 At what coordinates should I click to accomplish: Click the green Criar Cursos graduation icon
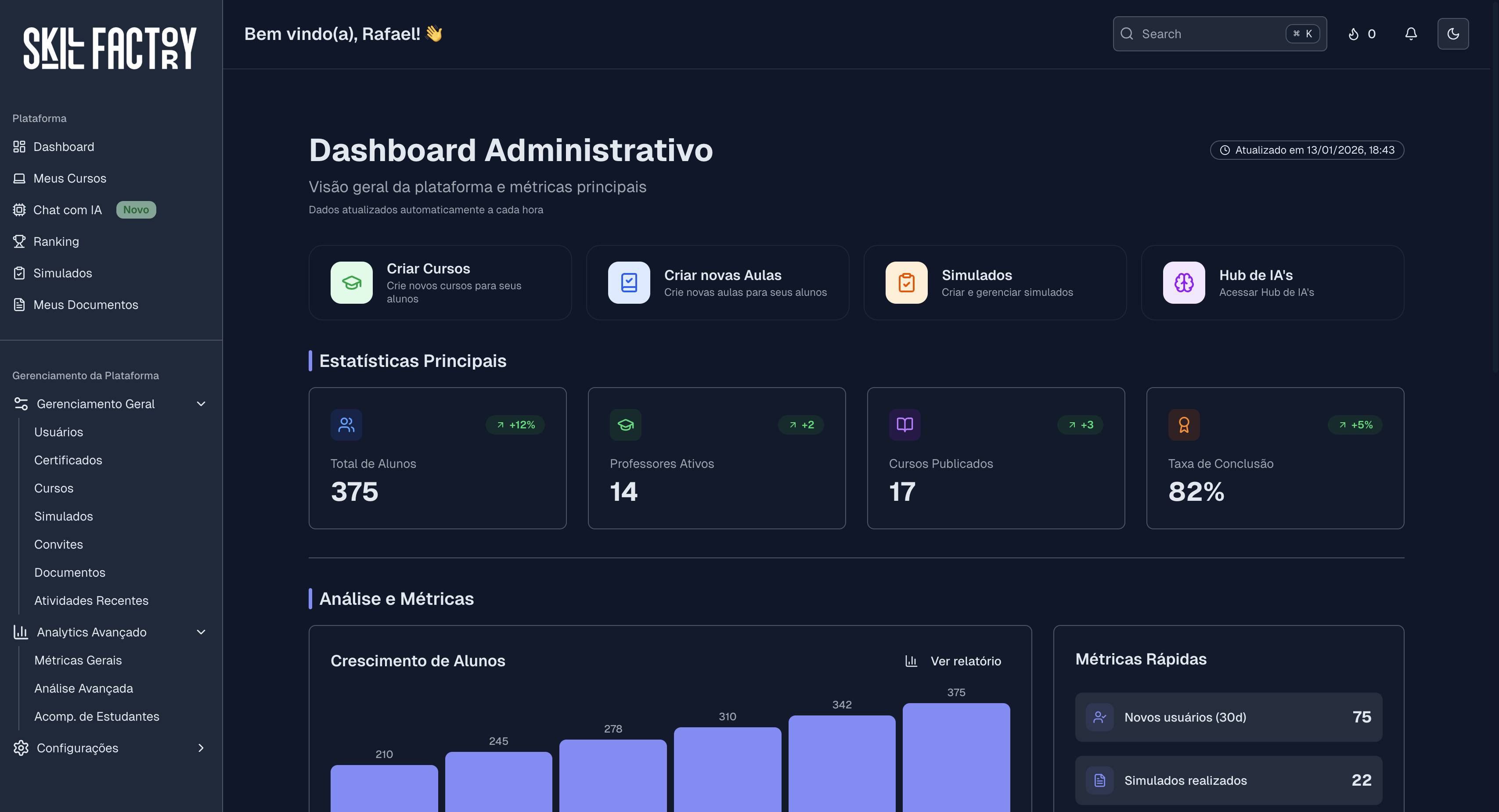[x=351, y=283]
